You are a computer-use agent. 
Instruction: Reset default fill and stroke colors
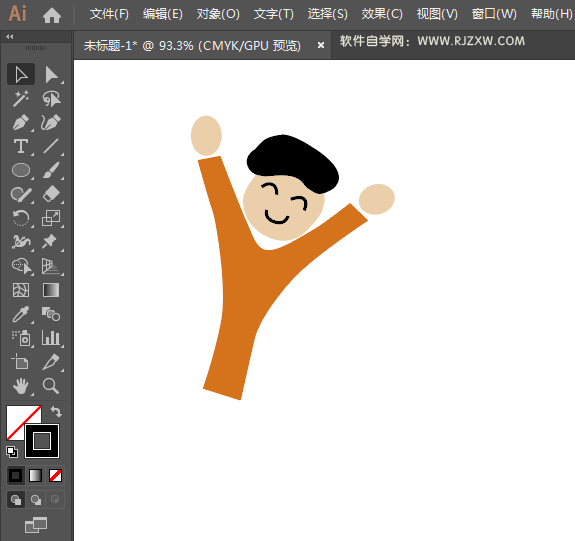point(12,452)
